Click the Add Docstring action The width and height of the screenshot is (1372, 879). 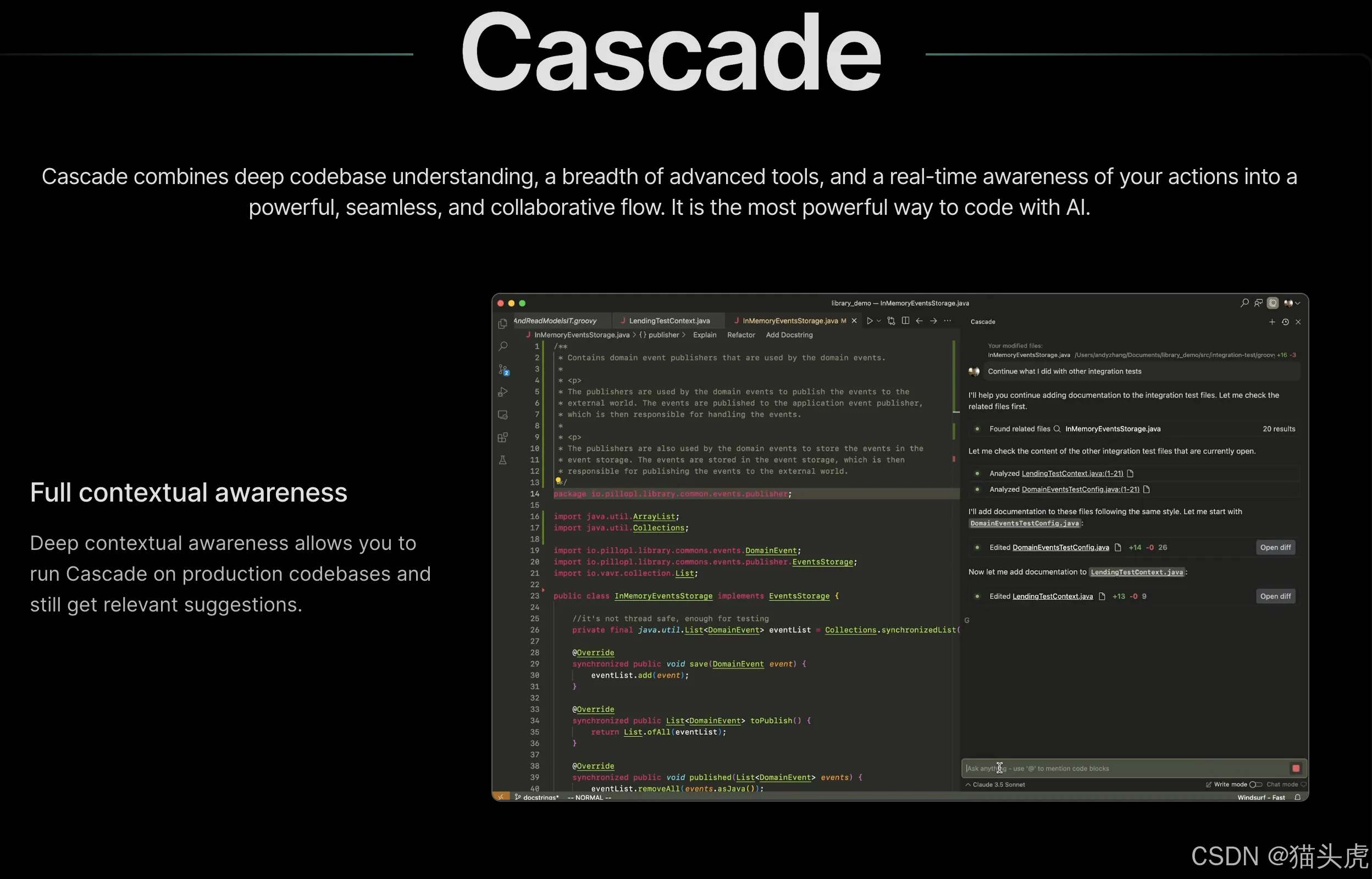click(x=789, y=335)
